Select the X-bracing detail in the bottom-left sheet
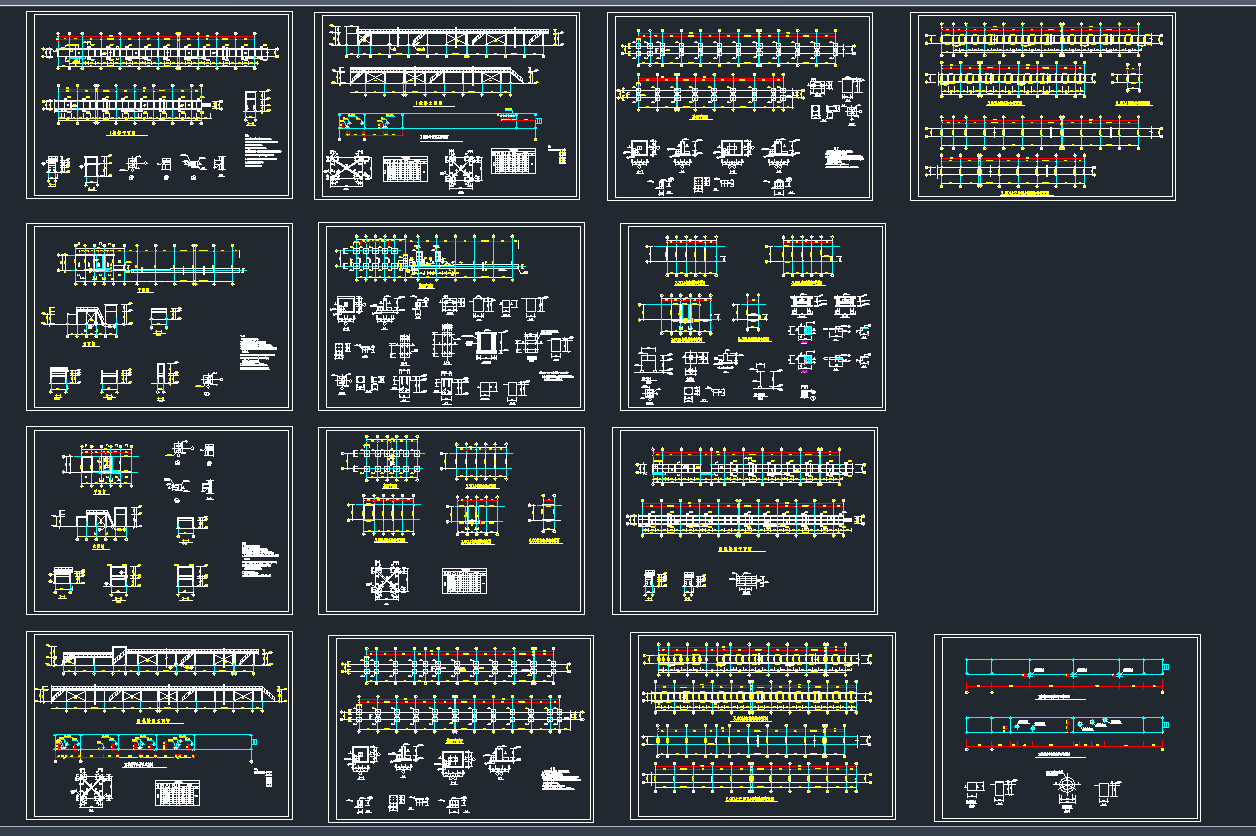Viewport: 1256px width, 836px height. coord(97,789)
